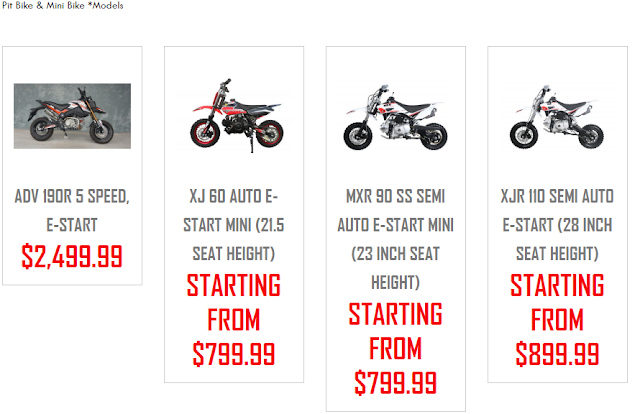Click Starting From text on XJ 60 card

point(234,302)
